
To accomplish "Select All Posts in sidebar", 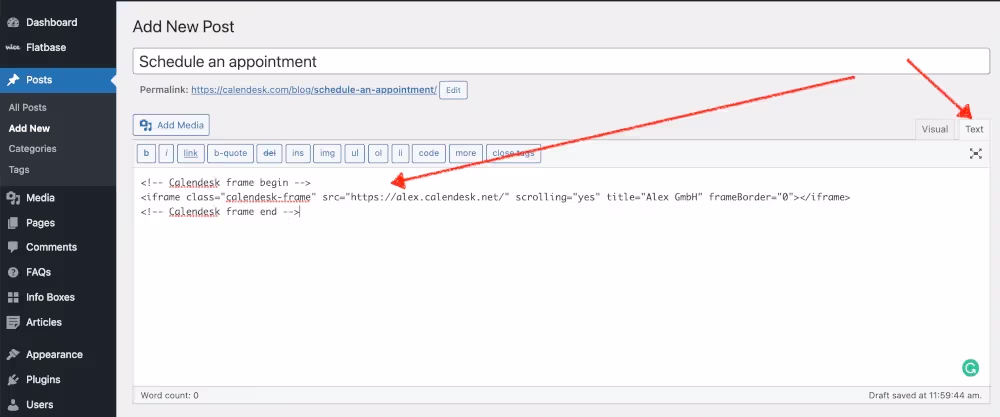I will [x=27, y=107].
